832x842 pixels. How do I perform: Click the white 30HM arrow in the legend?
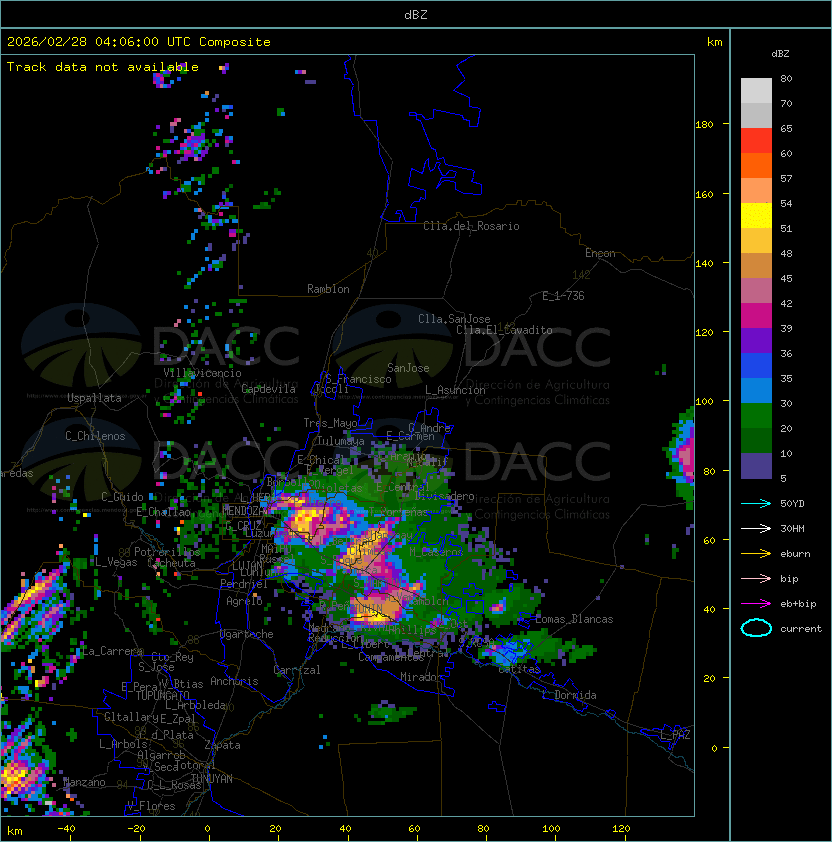coord(756,529)
